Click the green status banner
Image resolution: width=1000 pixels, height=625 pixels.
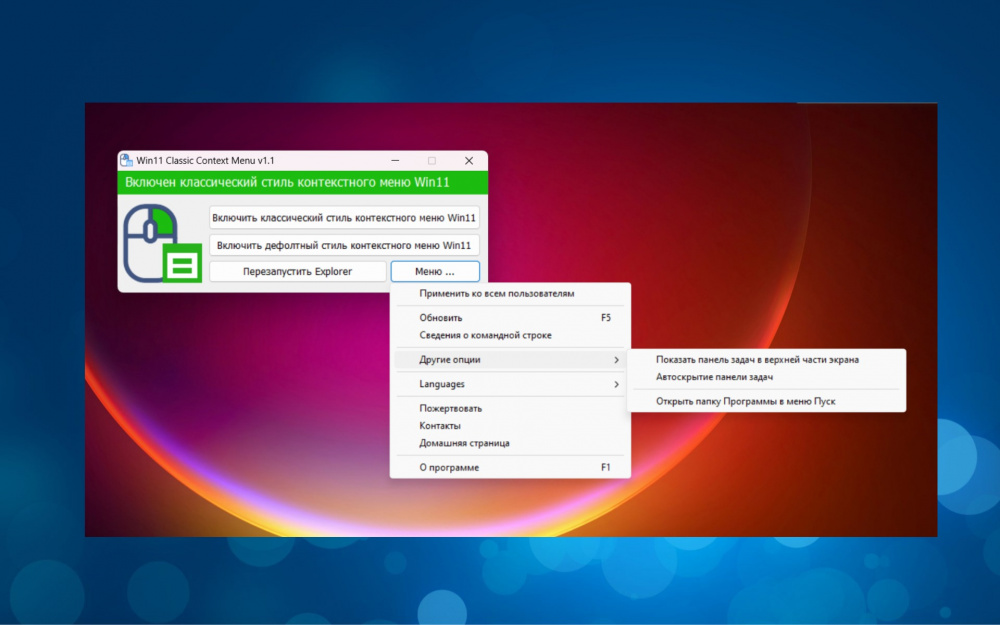click(x=302, y=183)
